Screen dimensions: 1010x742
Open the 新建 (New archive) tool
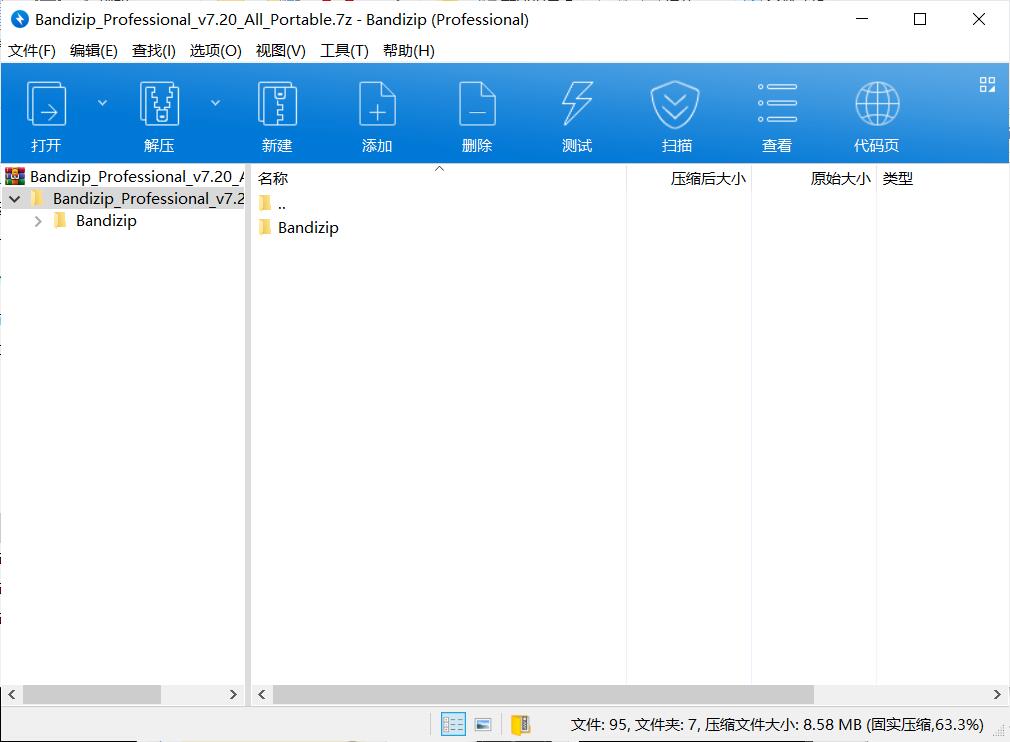(277, 113)
